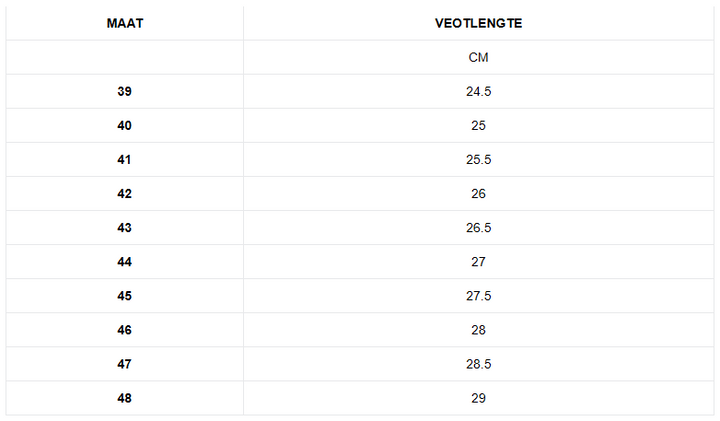Click the VEOTLENGTE column header
The image size is (720, 421).
pos(478,23)
